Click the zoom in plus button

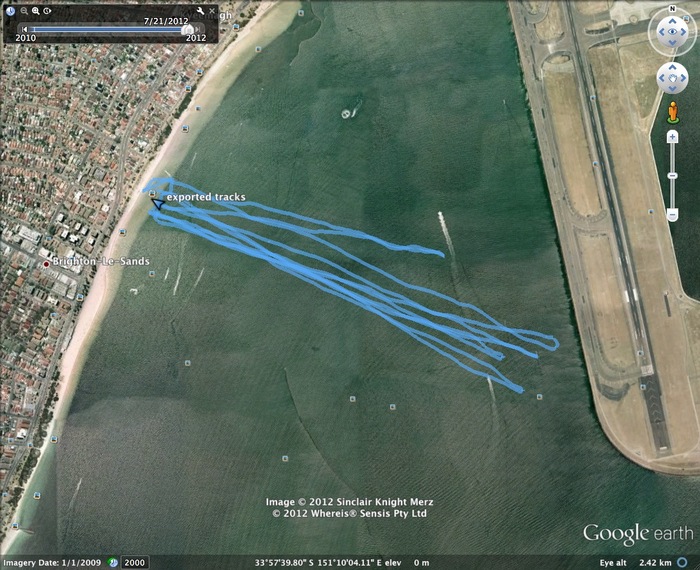coord(672,137)
